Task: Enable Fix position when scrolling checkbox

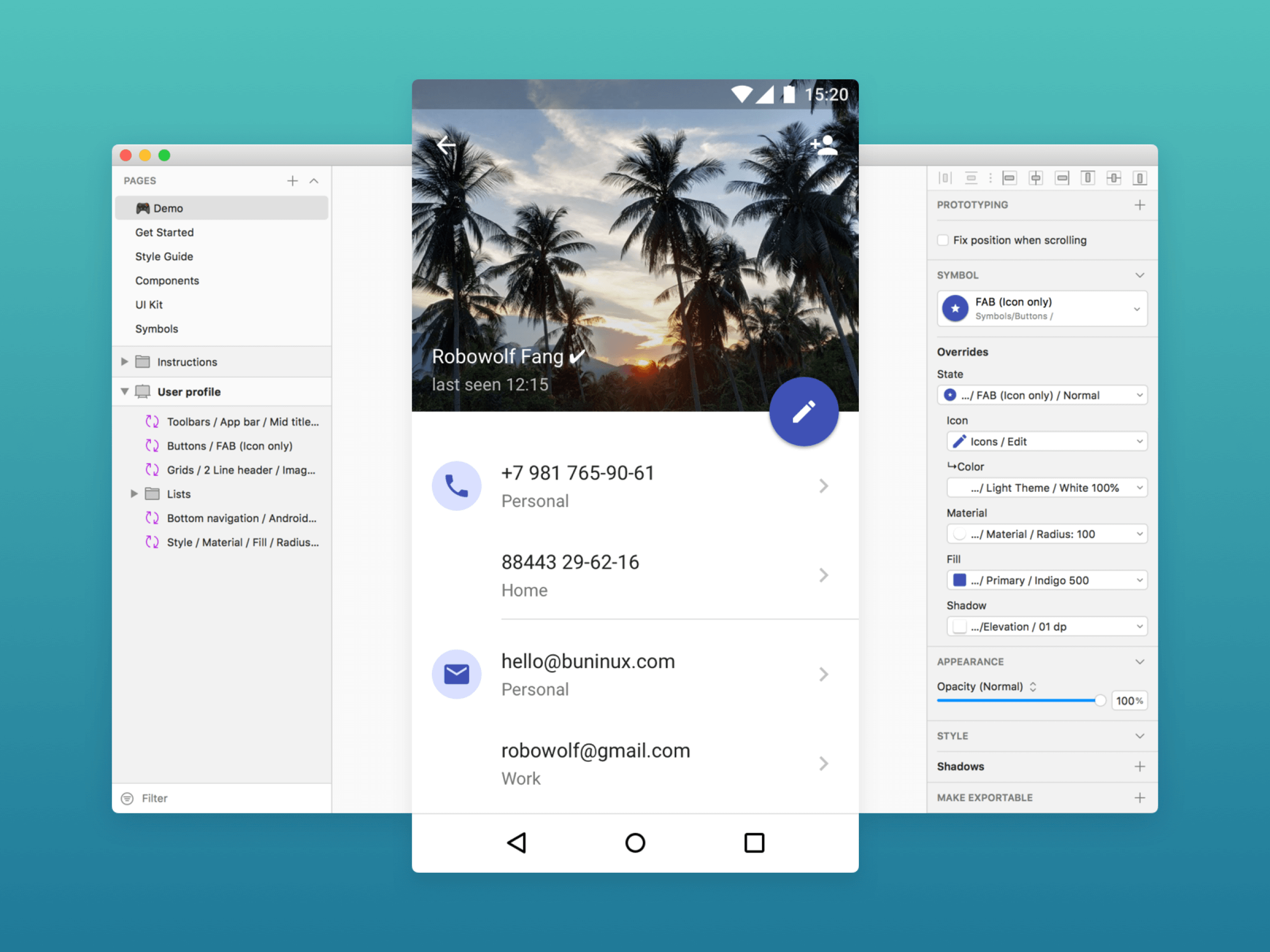Action: [943, 240]
